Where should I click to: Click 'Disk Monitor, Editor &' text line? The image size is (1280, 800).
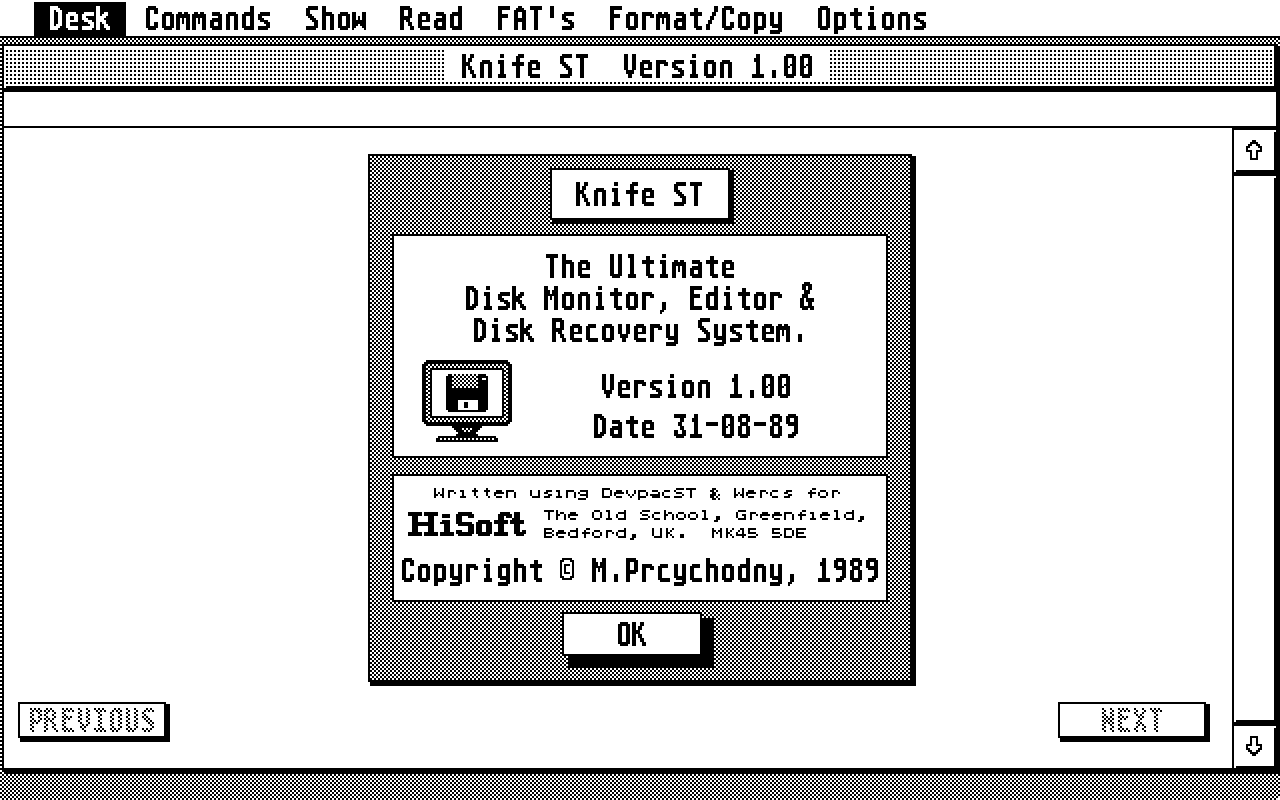pyautogui.click(x=640, y=299)
